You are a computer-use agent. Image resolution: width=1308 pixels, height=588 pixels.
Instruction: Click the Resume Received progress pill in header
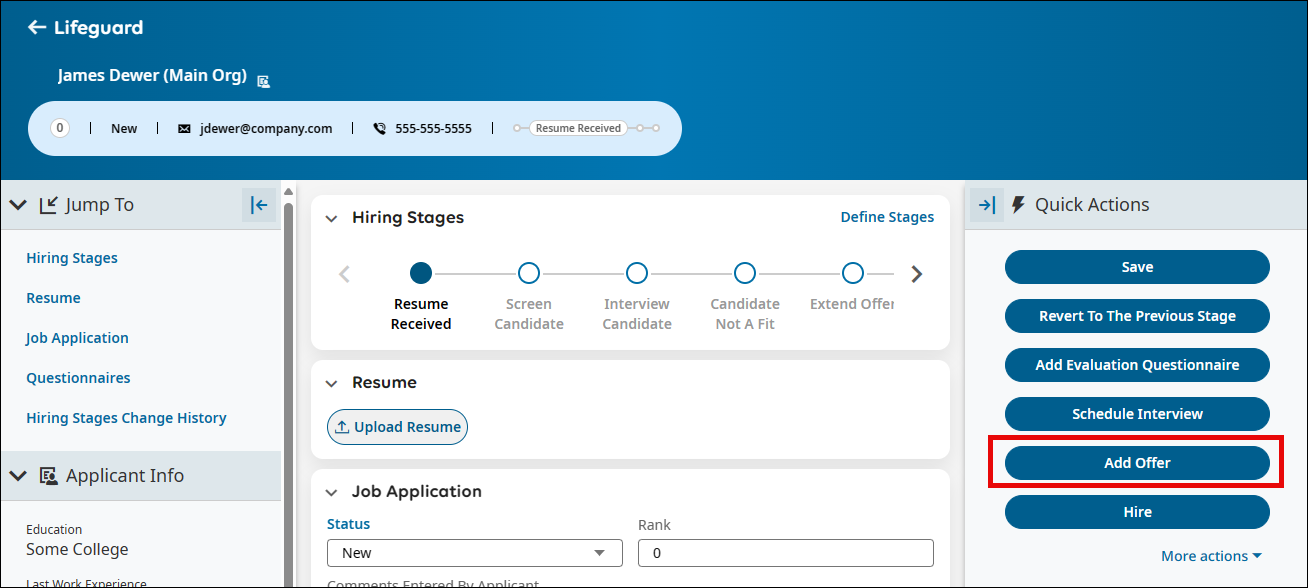coord(578,128)
